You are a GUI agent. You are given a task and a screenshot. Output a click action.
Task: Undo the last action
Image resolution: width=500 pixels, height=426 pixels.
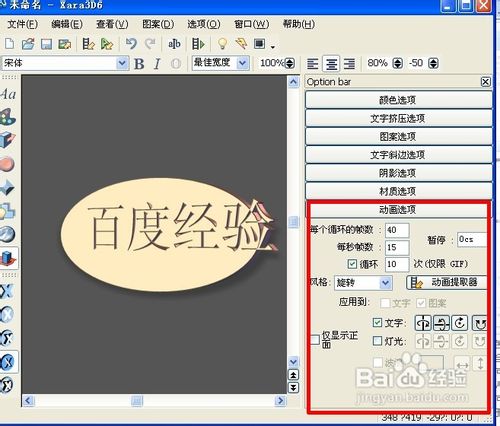tap(131, 43)
